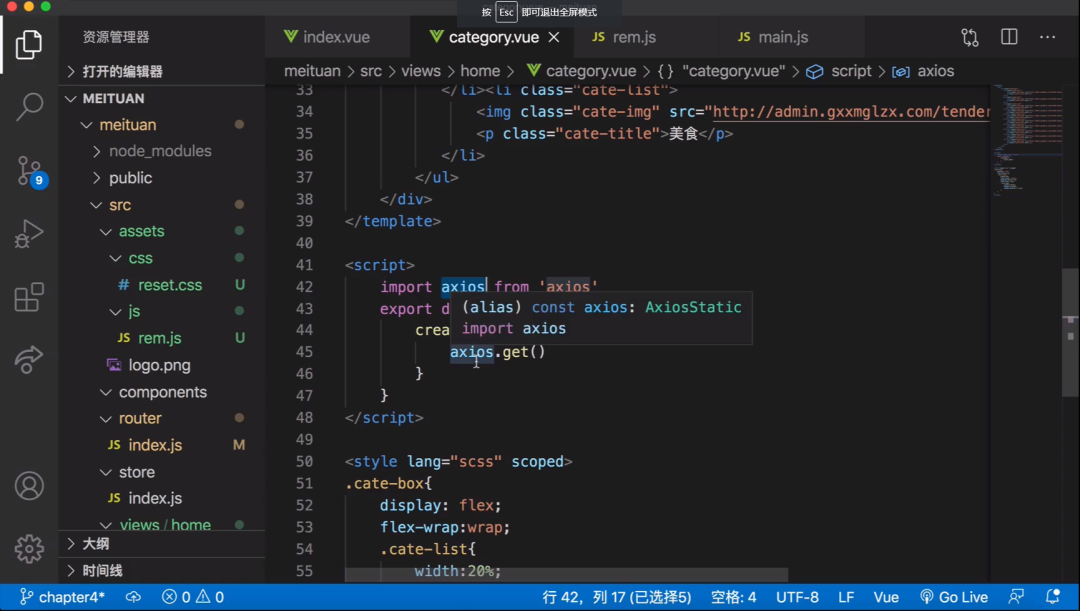Open the Explorer view in activity bar

(x=29, y=45)
